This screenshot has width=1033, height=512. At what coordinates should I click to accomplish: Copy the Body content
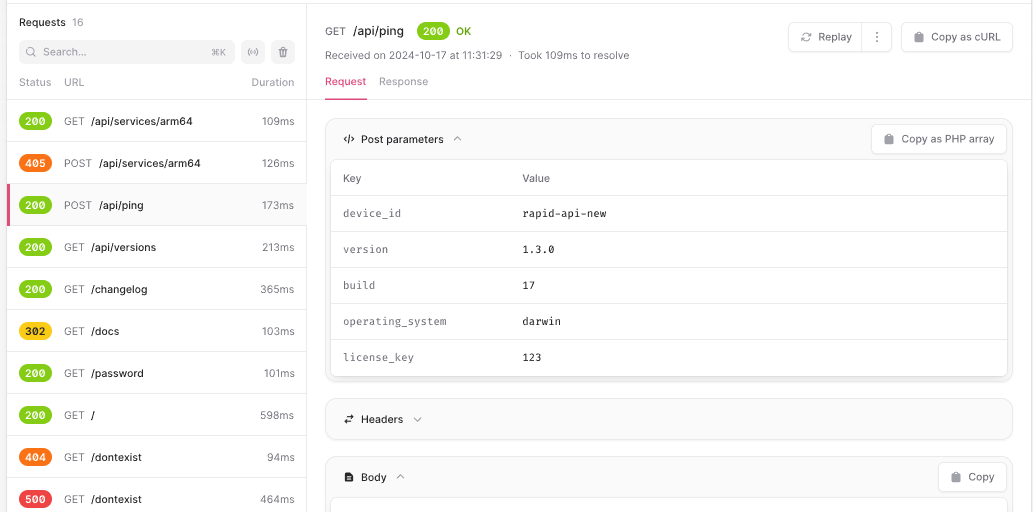[x=972, y=477]
